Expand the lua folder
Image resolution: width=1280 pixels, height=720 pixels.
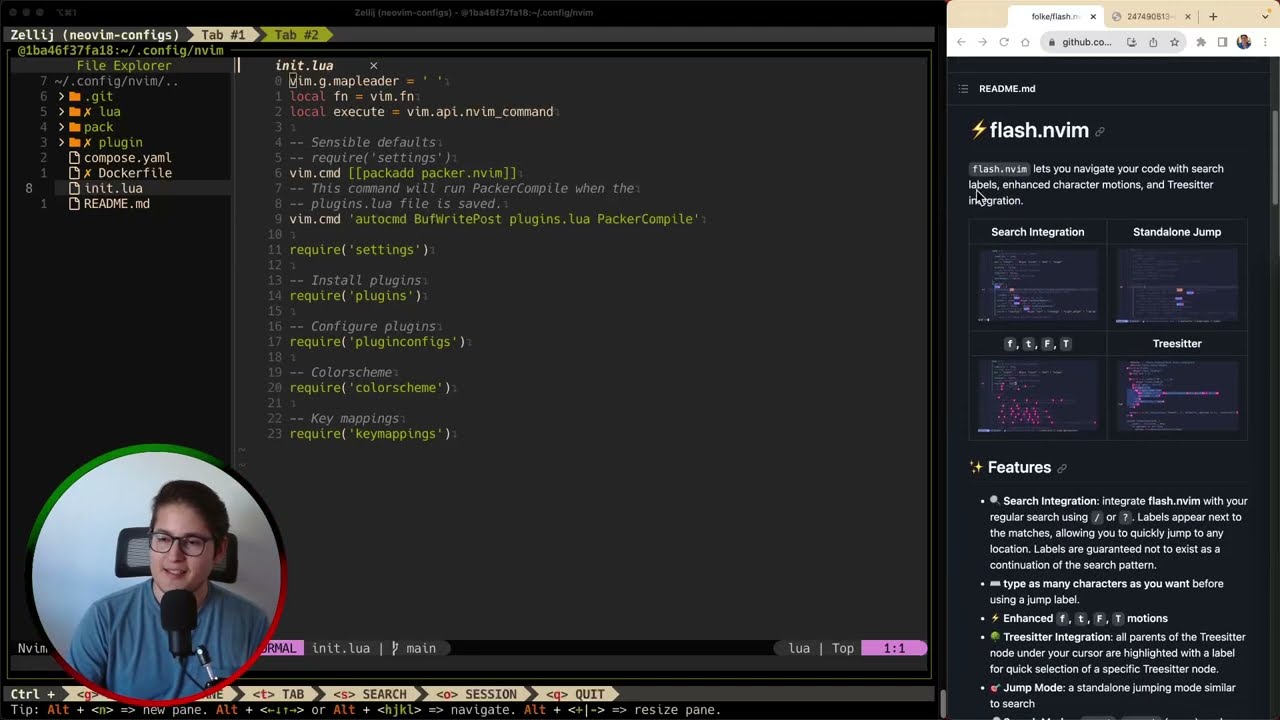[61, 112]
